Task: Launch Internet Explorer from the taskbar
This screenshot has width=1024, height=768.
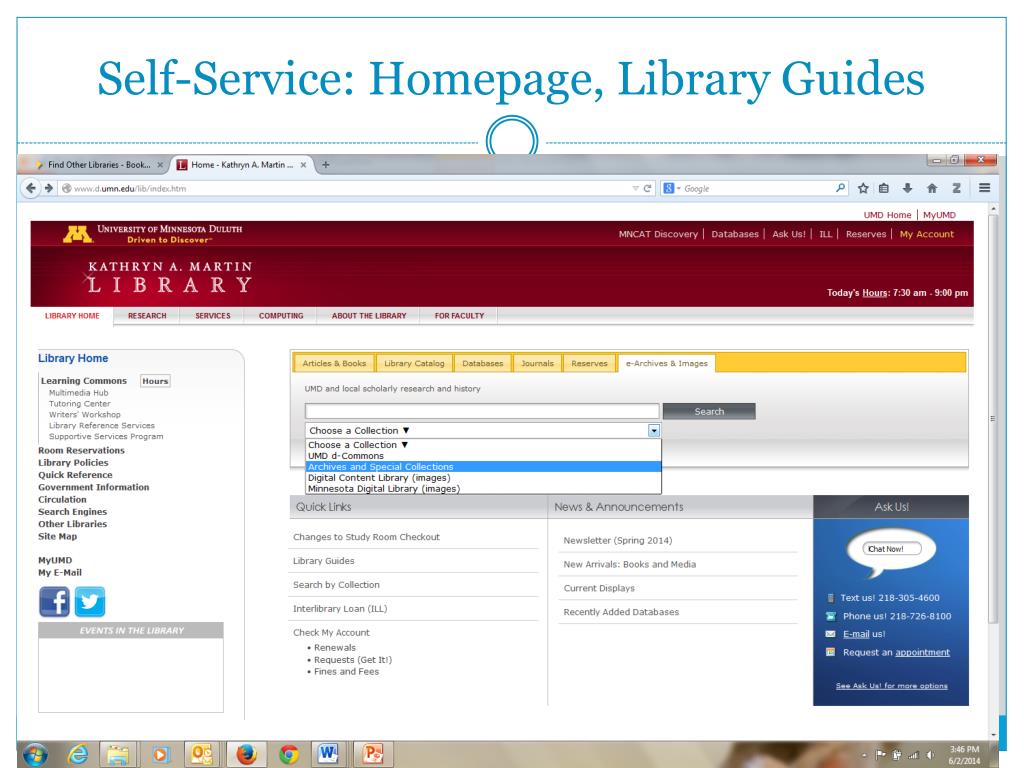Action: [x=77, y=754]
